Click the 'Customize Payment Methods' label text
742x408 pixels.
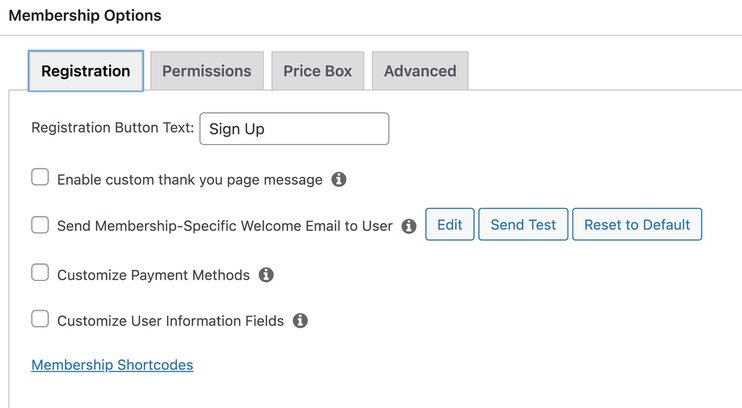(x=153, y=275)
